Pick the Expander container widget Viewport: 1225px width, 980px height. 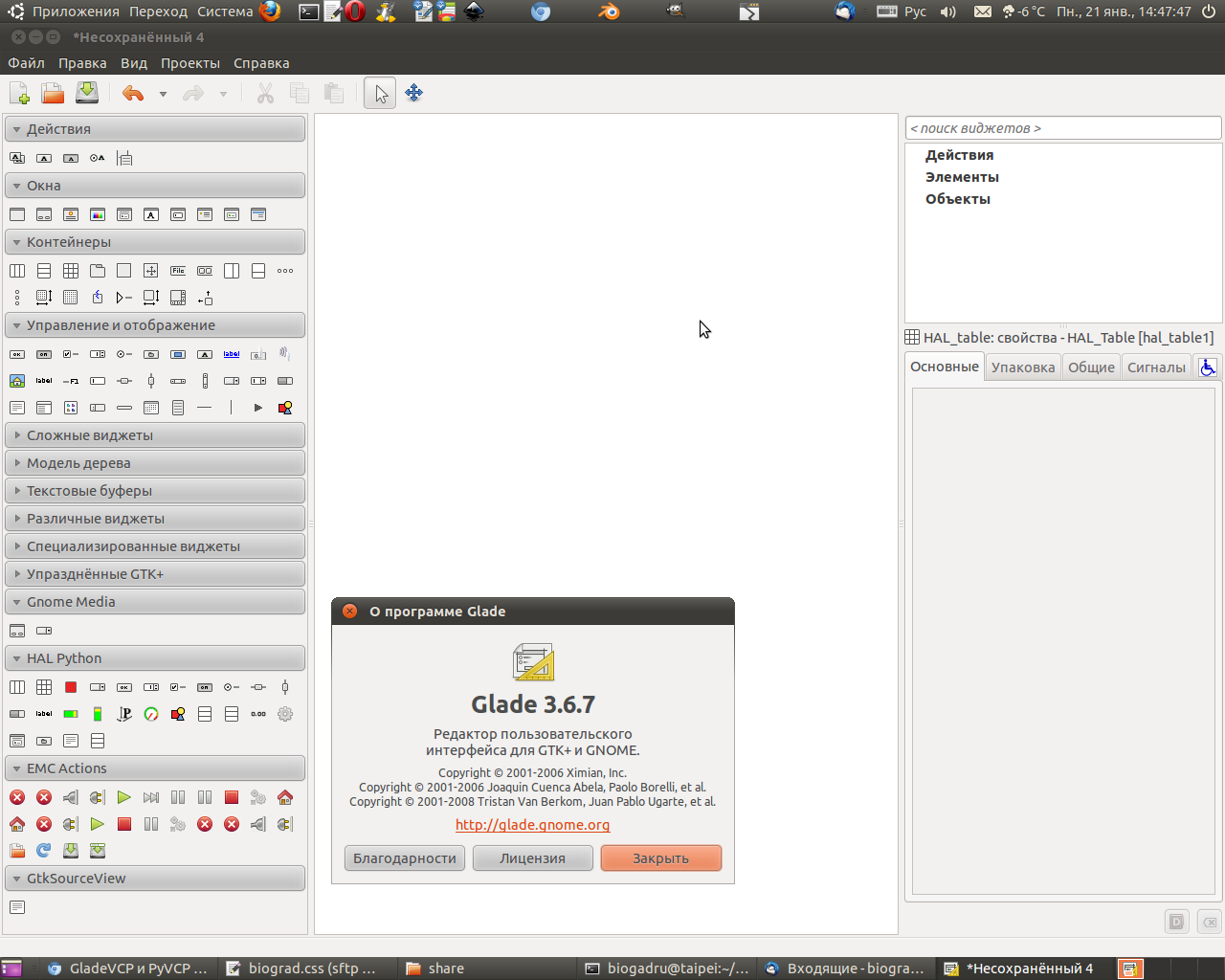(x=124, y=298)
